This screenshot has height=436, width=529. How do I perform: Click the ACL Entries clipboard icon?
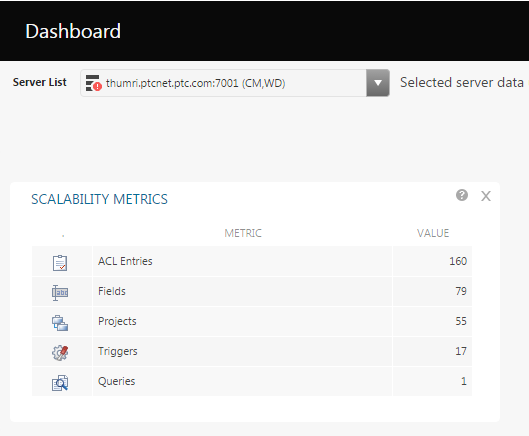pyautogui.click(x=60, y=263)
